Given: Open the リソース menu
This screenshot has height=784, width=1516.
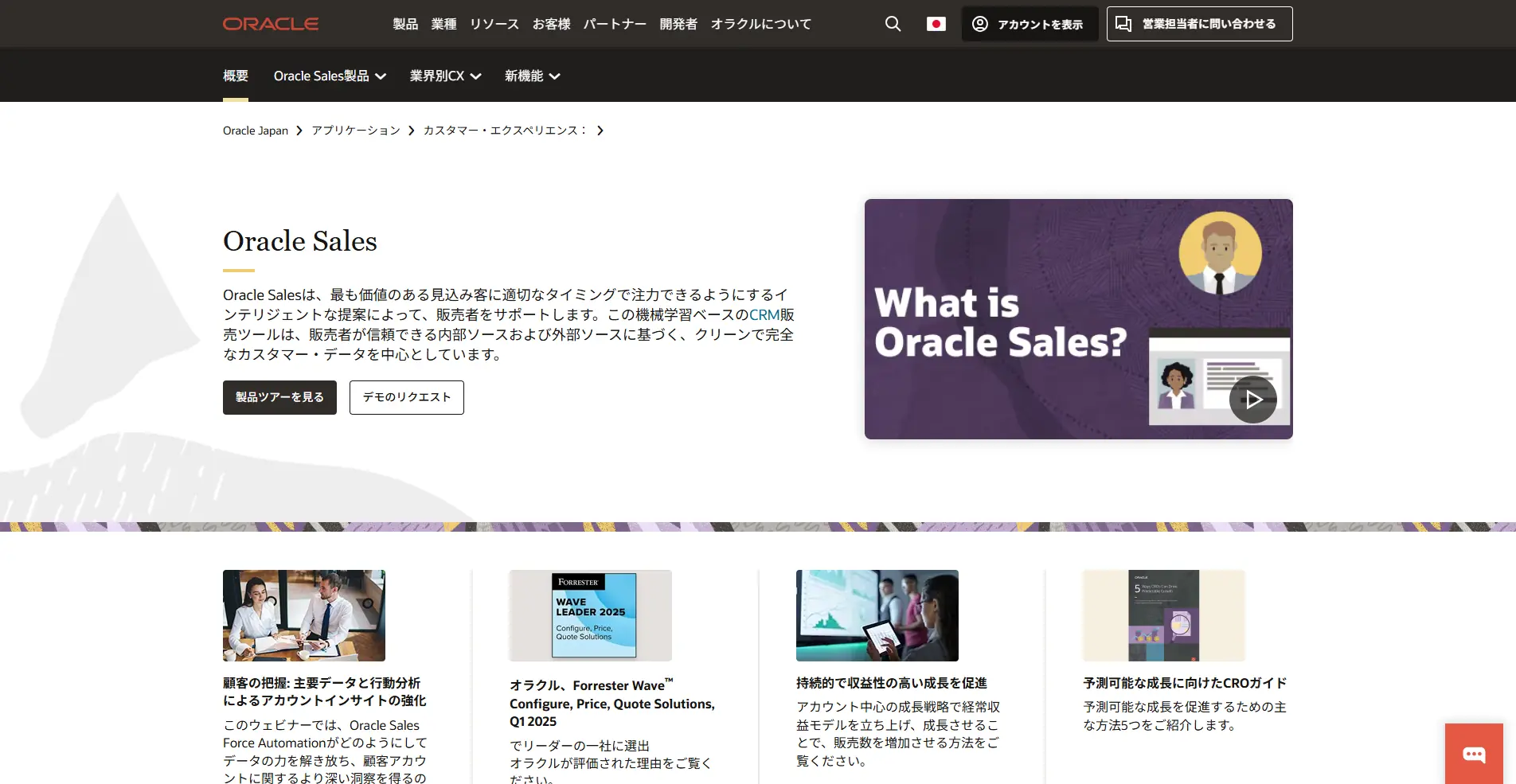Looking at the screenshot, I should (494, 24).
